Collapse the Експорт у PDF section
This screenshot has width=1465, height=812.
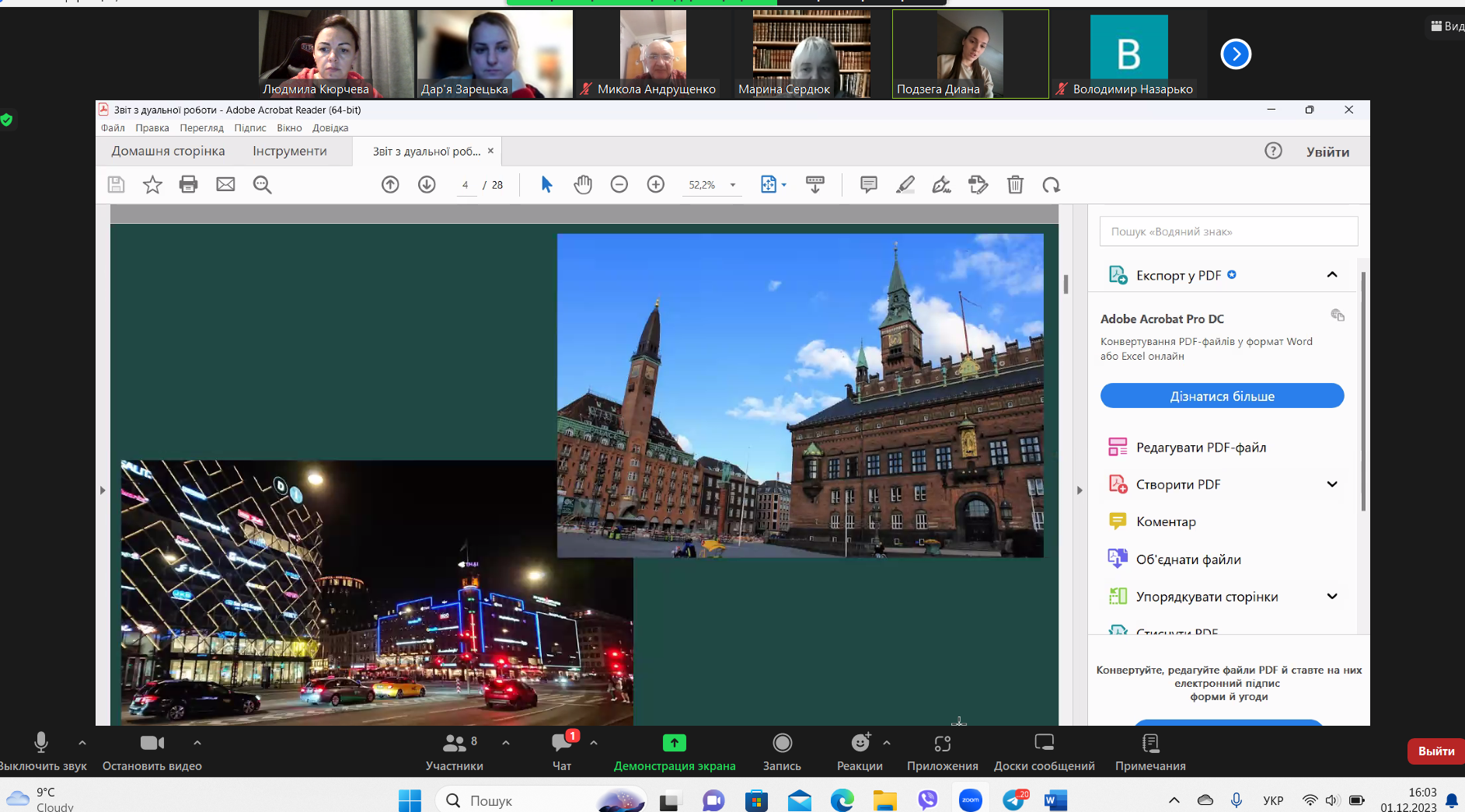click(x=1332, y=274)
